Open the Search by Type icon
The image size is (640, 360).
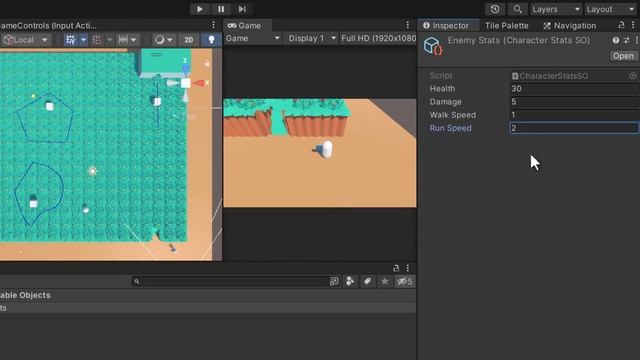coord(350,281)
